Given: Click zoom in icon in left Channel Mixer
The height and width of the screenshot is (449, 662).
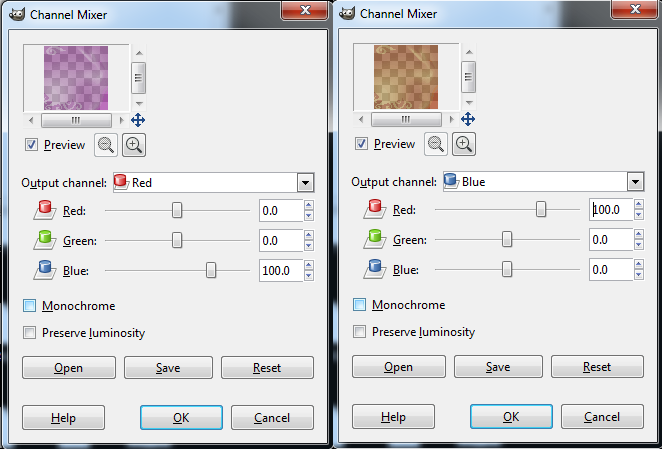Looking at the screenshot, I should pyautogui.click(x=134, y=145).
